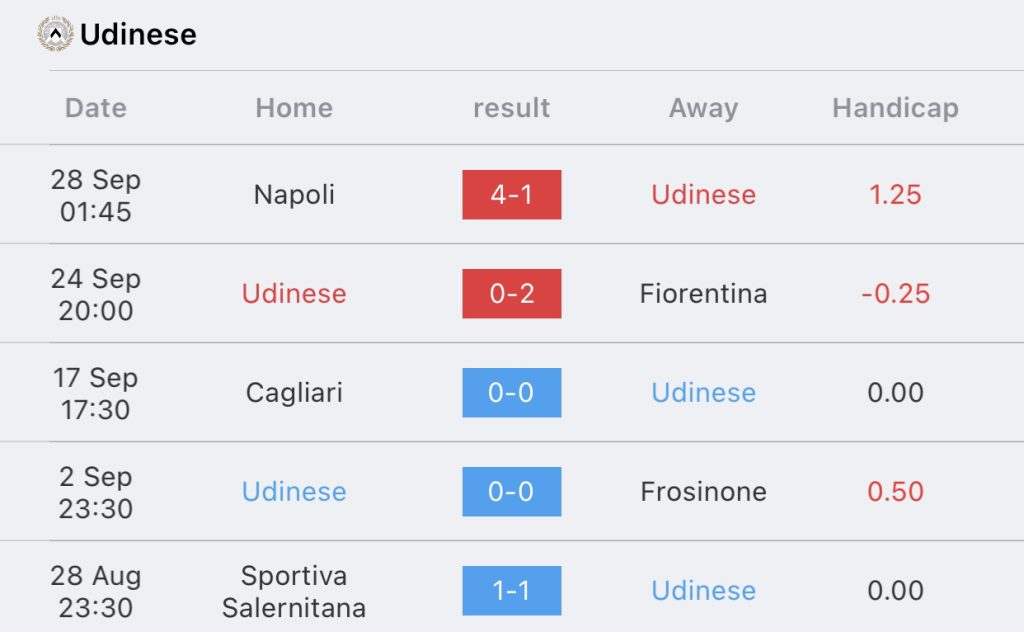
Task: Open the 0-0 Frosinone match result
Action: click(x=511, y=492)
